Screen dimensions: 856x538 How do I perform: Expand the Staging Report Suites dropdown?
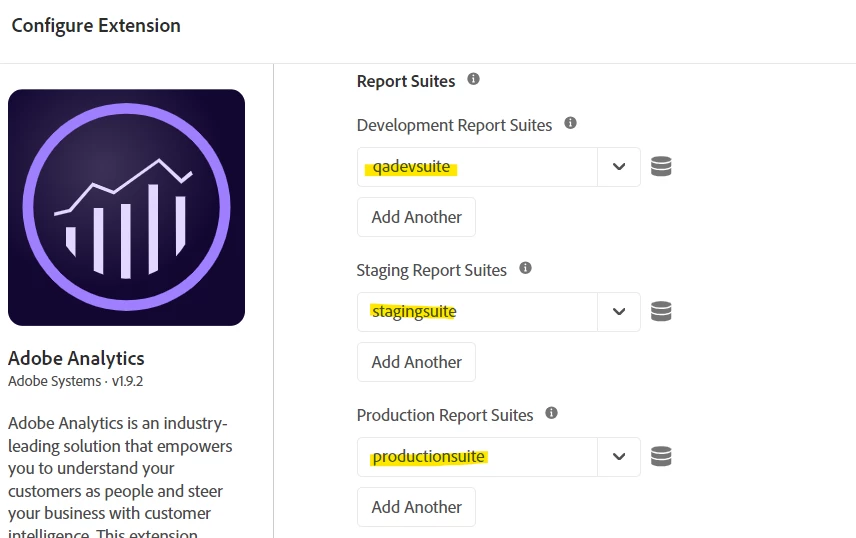619,312
